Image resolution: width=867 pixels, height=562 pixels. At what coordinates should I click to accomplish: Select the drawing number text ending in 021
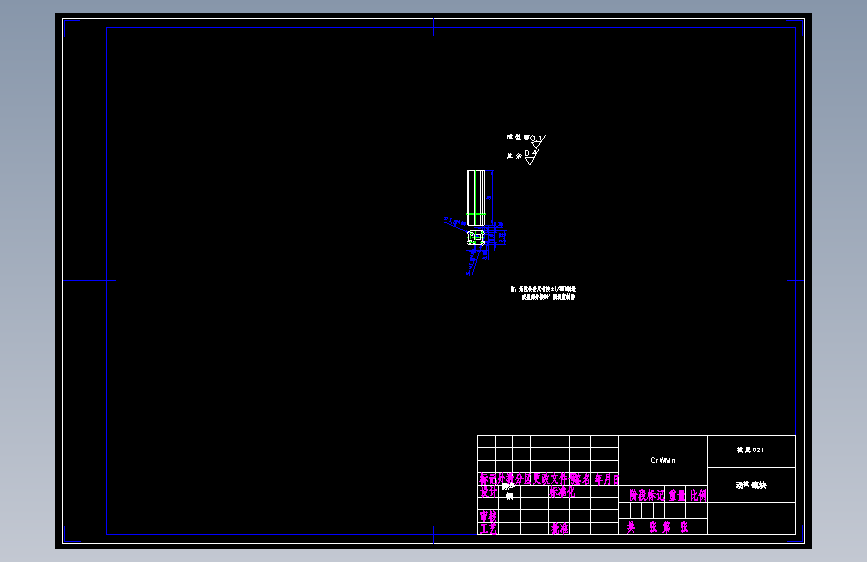(x=750, y=450)
